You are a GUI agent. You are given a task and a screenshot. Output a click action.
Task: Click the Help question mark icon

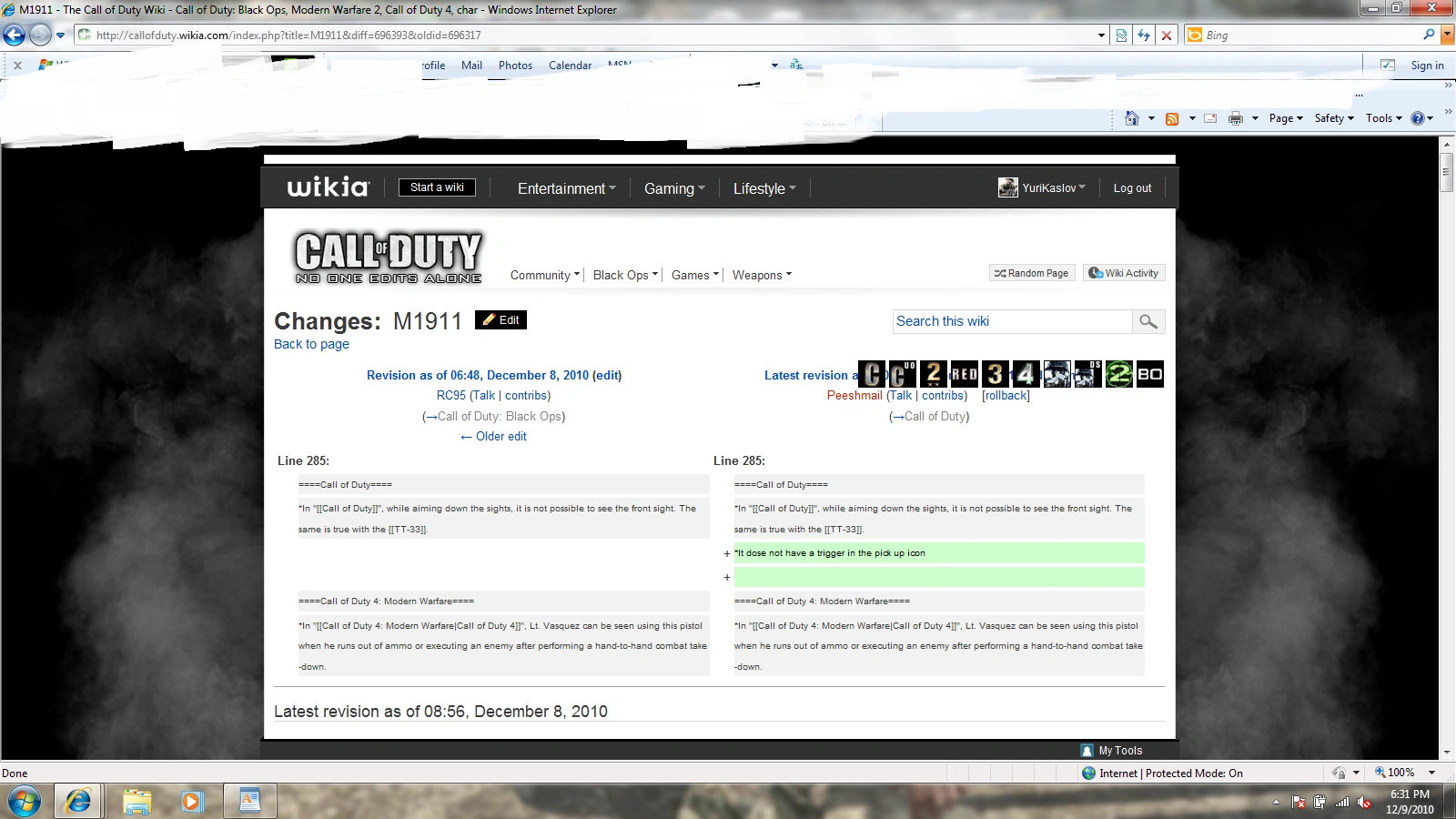(1417, 118)
